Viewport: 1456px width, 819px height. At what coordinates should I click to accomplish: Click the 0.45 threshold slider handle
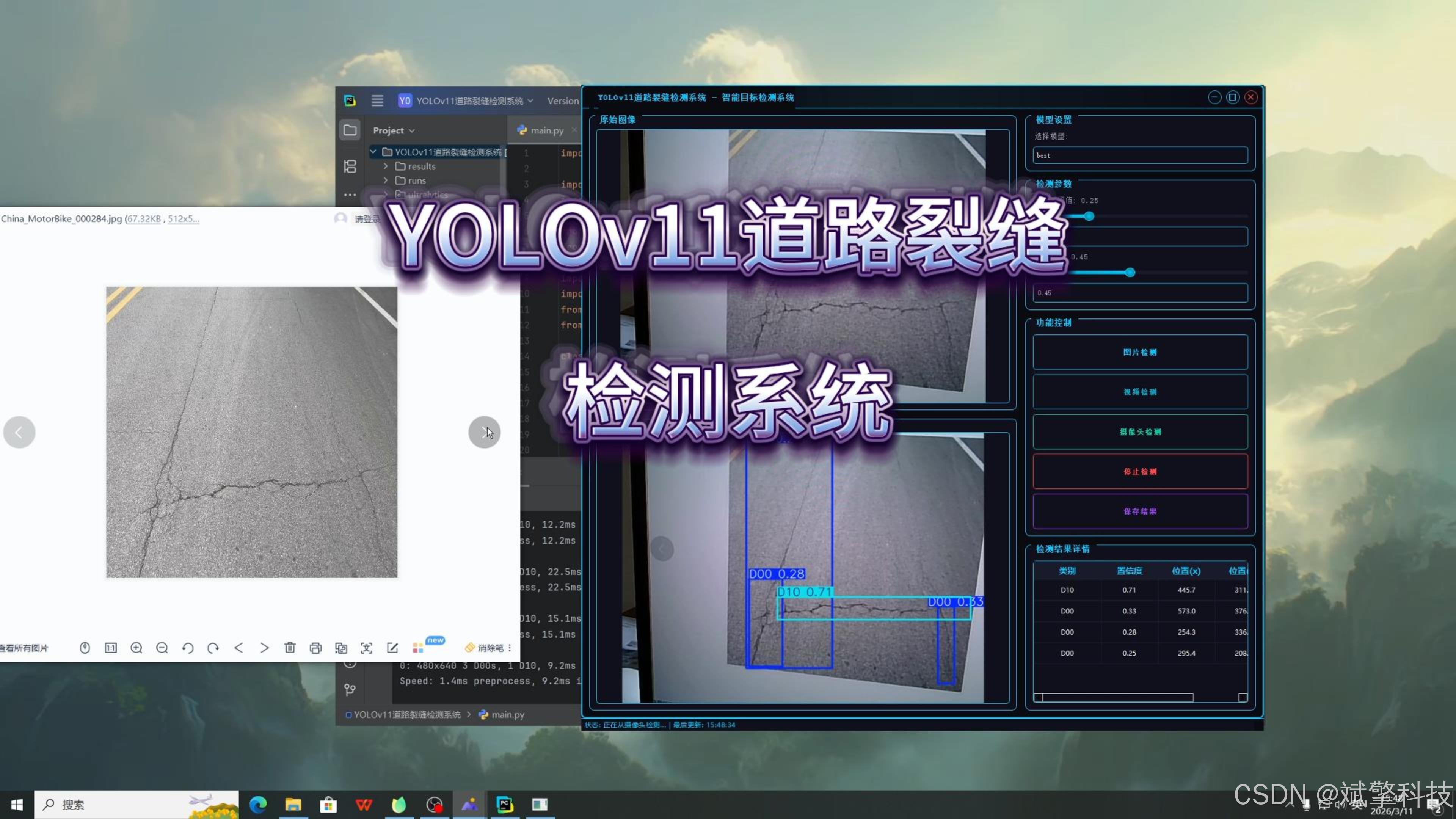pyautogui.click(x=1130, y=273)
